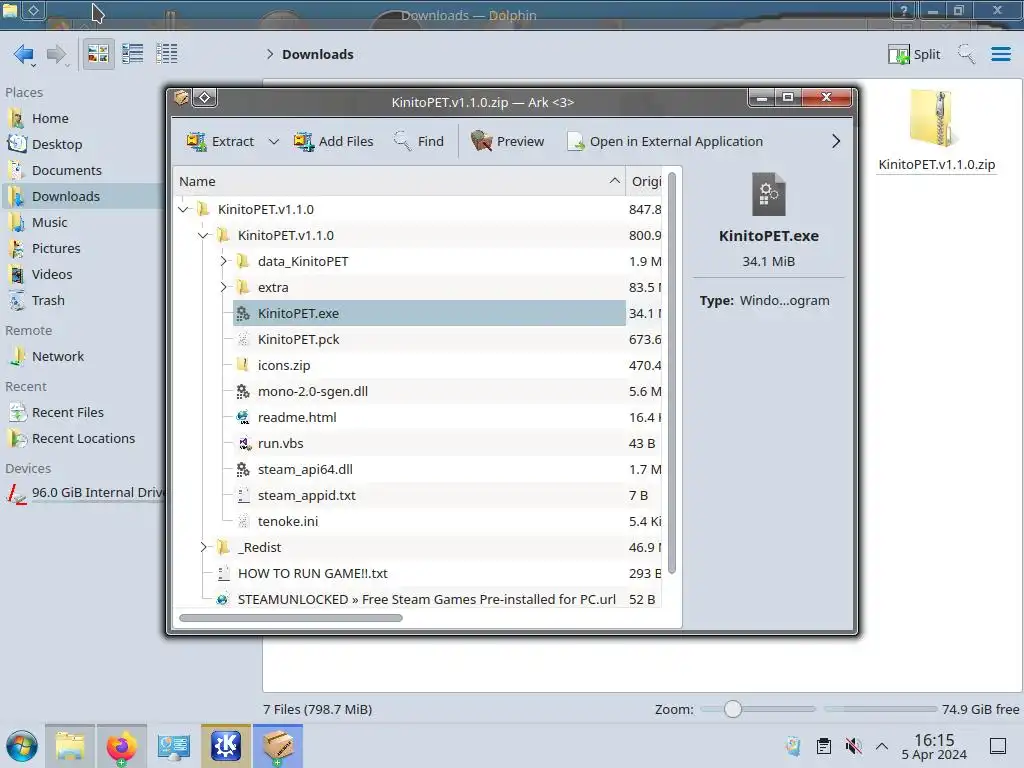Open the Extract dropdown arrow in Ark
This screenshot has height=768, width=1024.
coord(274,141)
